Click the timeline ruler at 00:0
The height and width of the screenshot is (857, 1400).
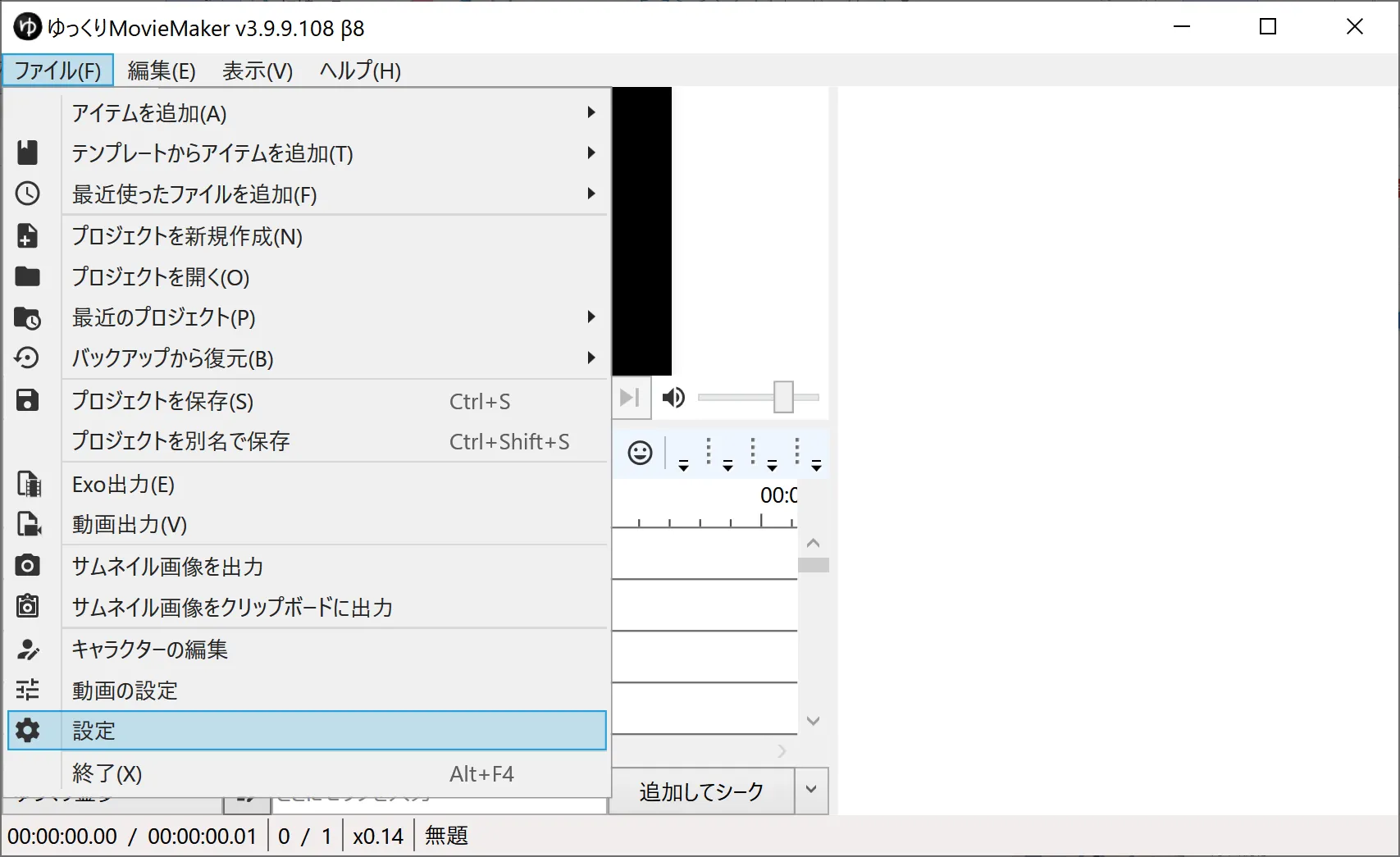pos(778,495)
